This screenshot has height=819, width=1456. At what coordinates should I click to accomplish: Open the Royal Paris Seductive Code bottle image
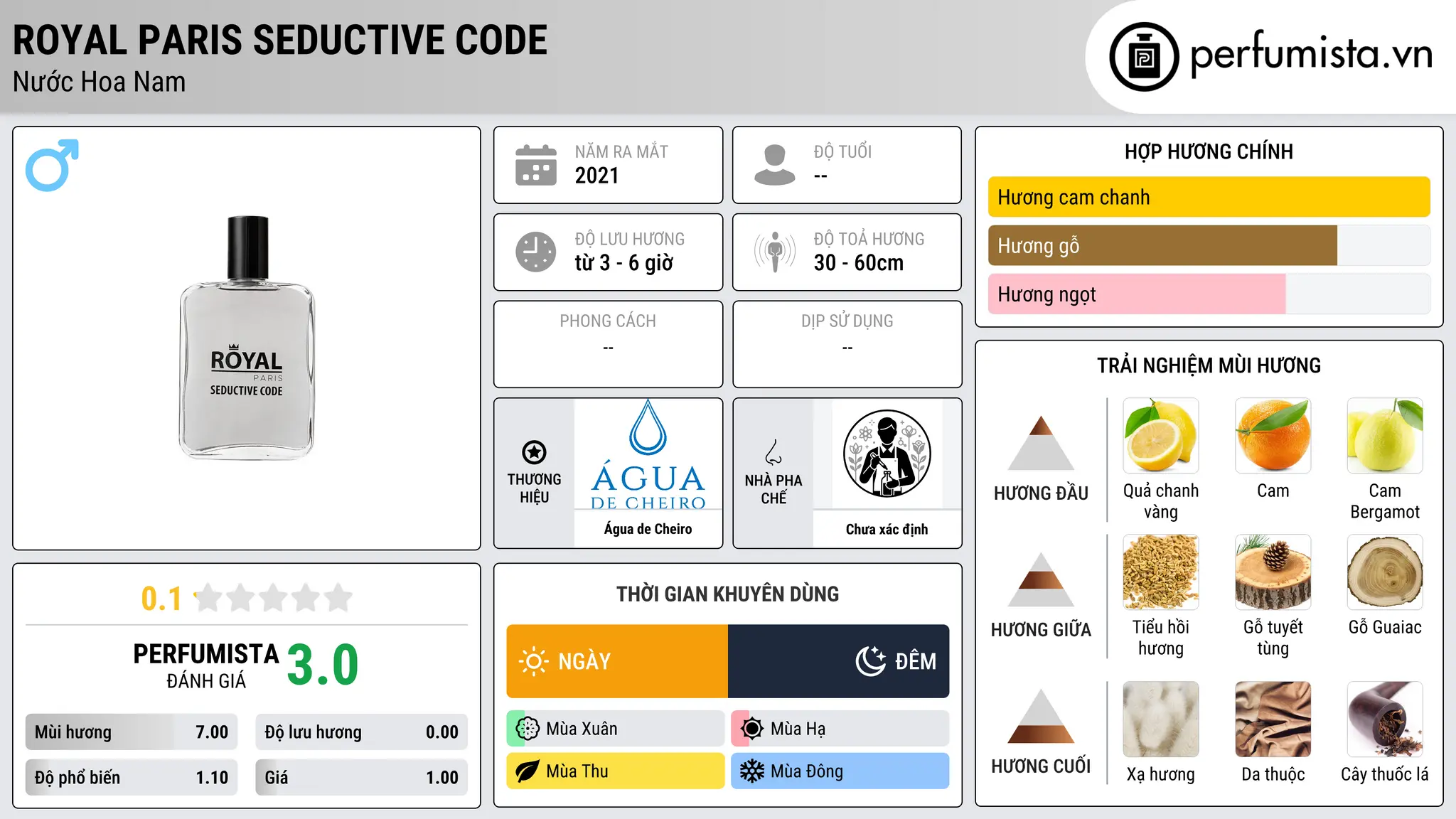tap(247, 338)
